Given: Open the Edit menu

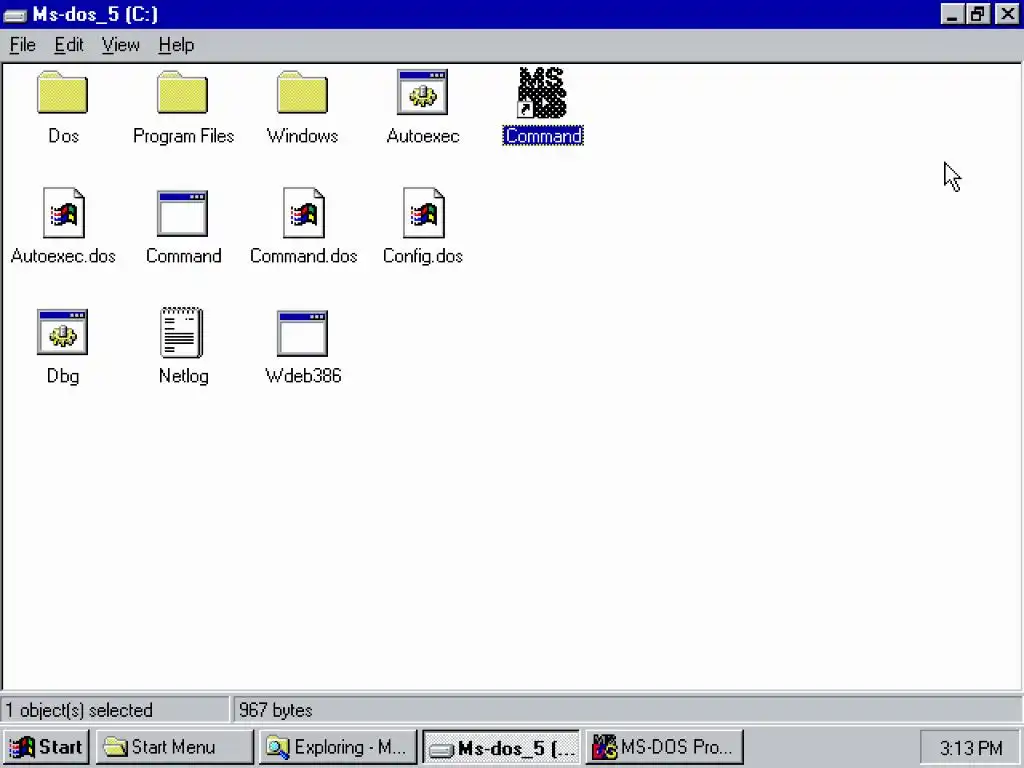Looking at the screenshot, I should point(69,45).
